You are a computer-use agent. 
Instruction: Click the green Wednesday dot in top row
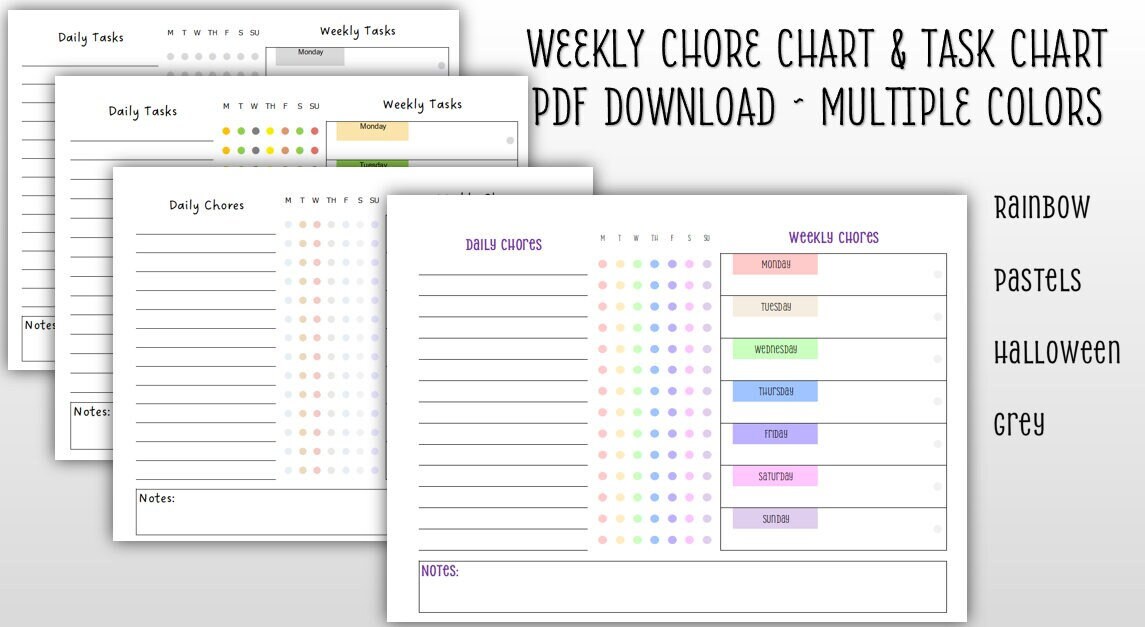click(637, 263)
